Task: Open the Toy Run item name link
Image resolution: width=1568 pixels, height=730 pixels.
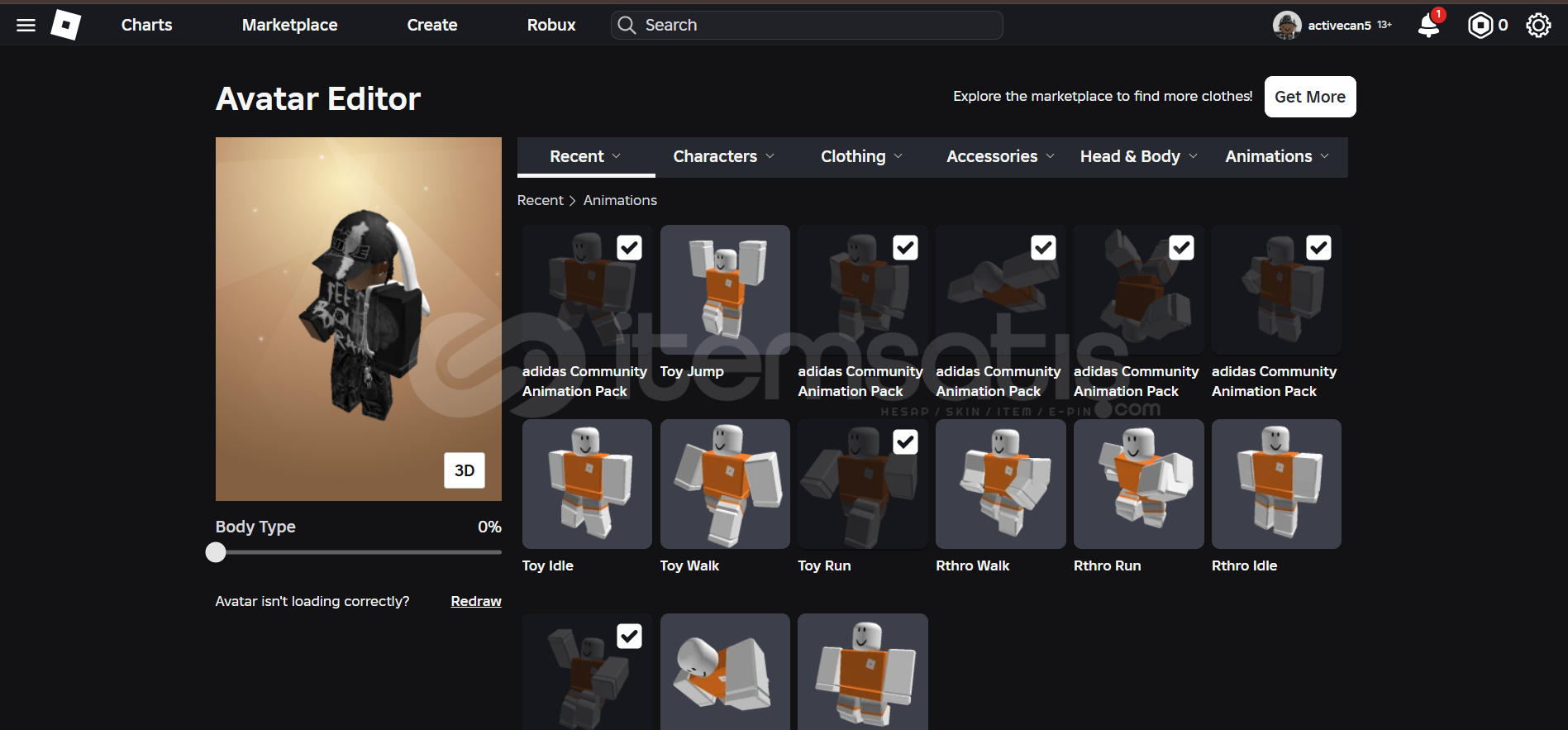Action: pyautogui.click(x=824, y=565)
